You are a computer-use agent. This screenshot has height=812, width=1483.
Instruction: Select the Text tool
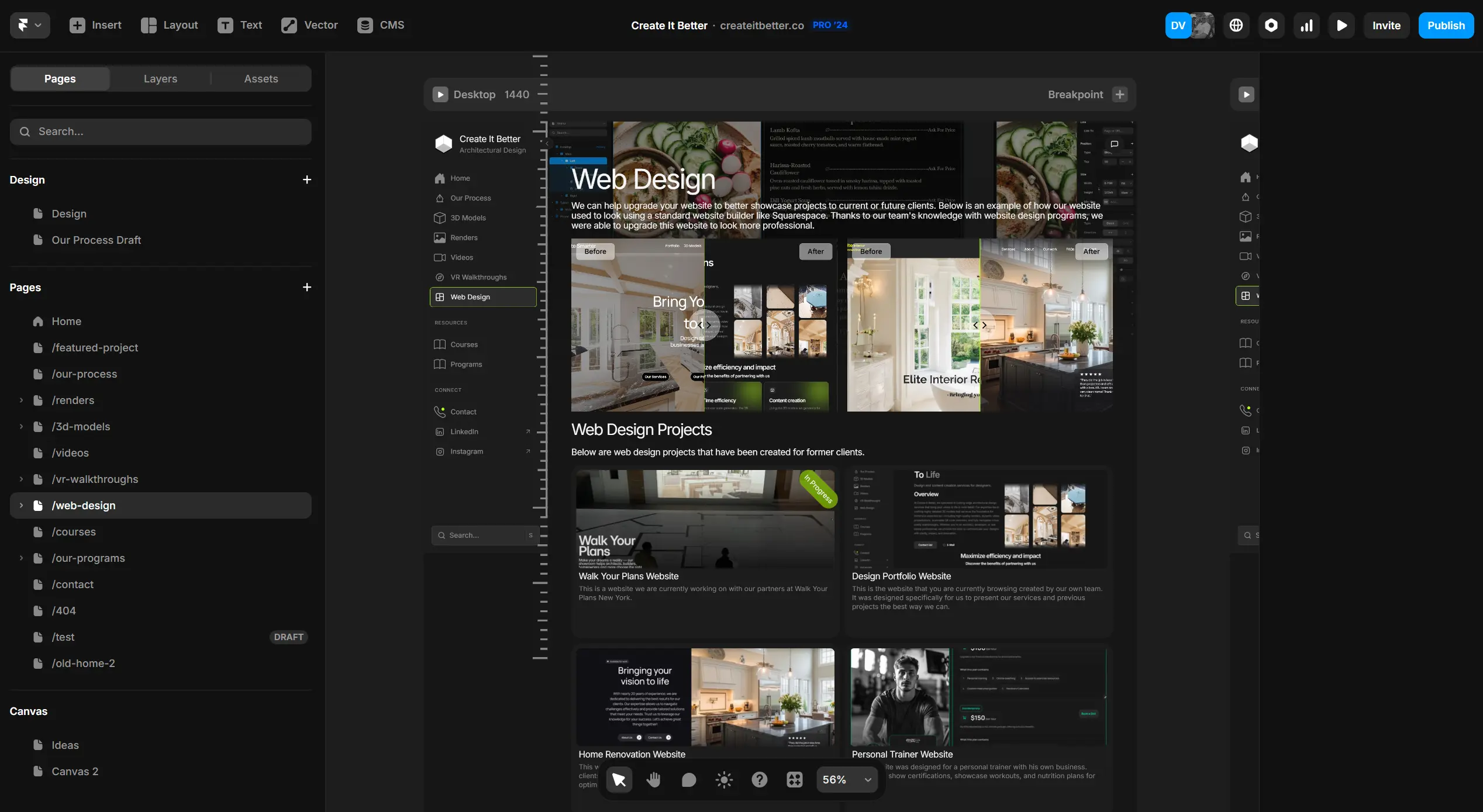coord(240,25)
